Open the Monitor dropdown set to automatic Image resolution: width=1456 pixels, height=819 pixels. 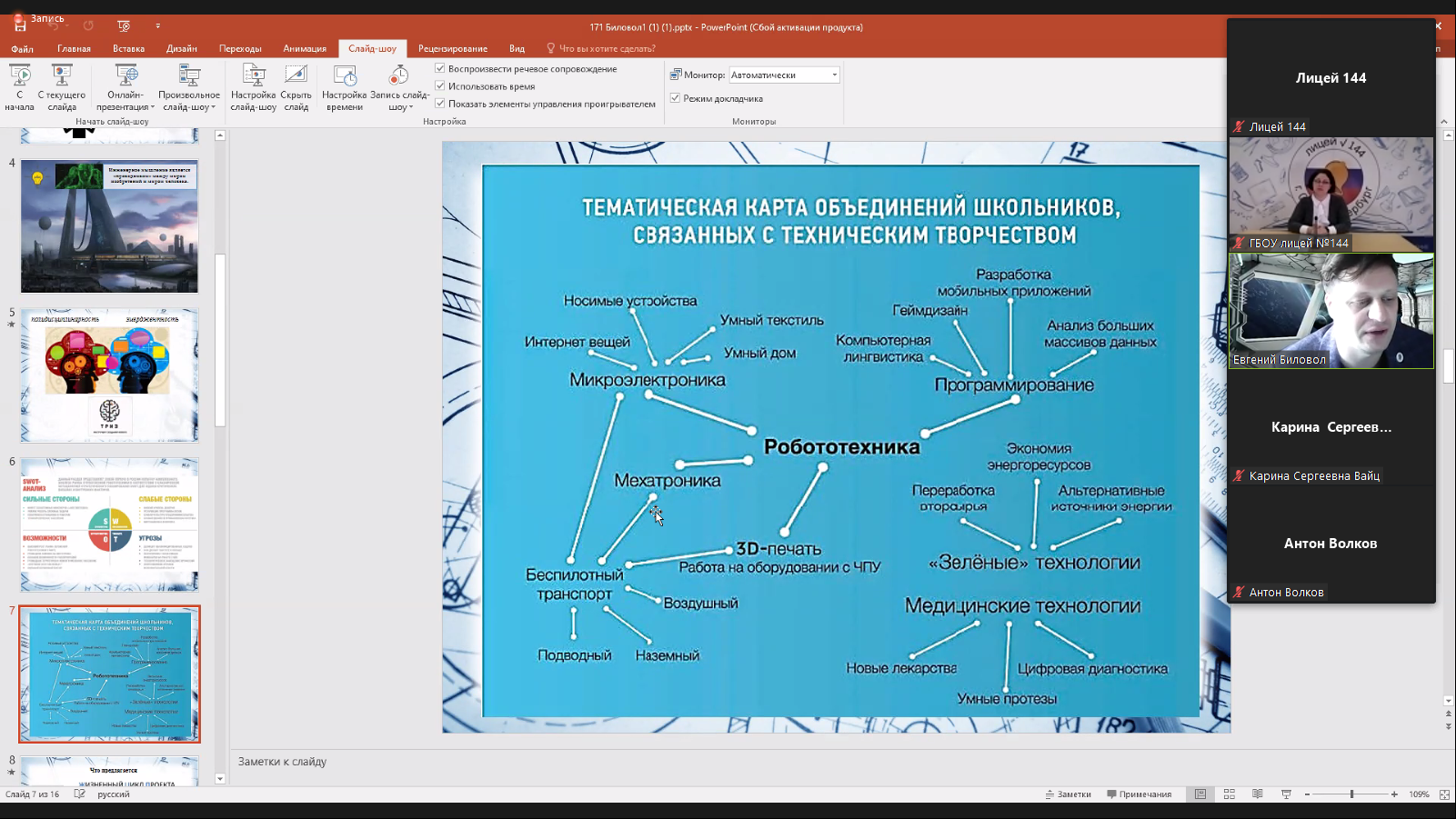tap(784, 75)
